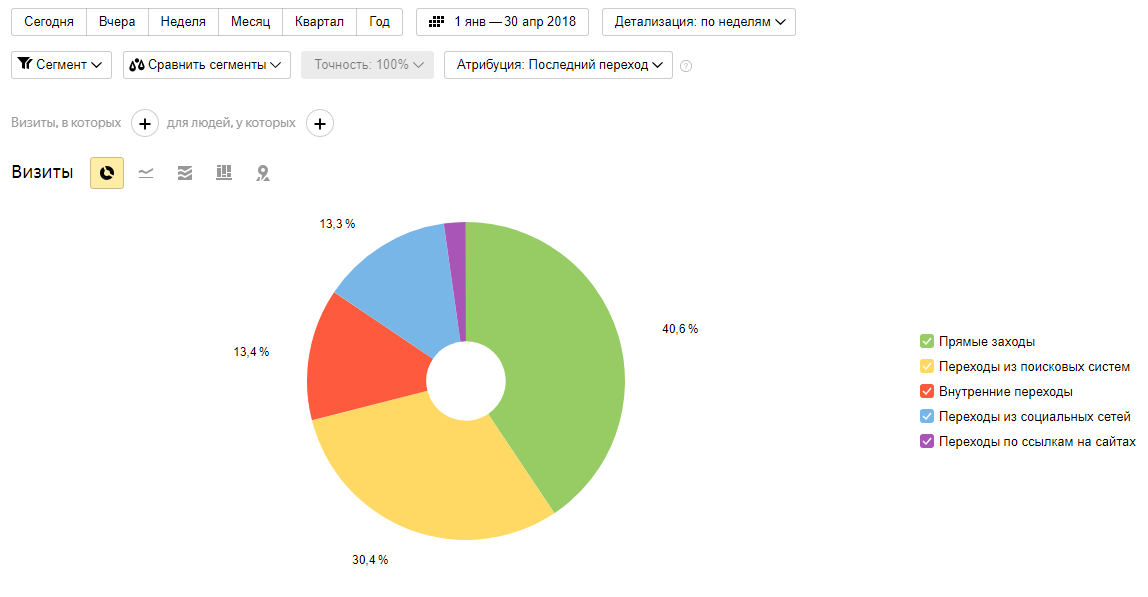Uncheck Внутренние переходы legend checkbox
Screen dimensions: 1148x597
click(x=927, y=391)
